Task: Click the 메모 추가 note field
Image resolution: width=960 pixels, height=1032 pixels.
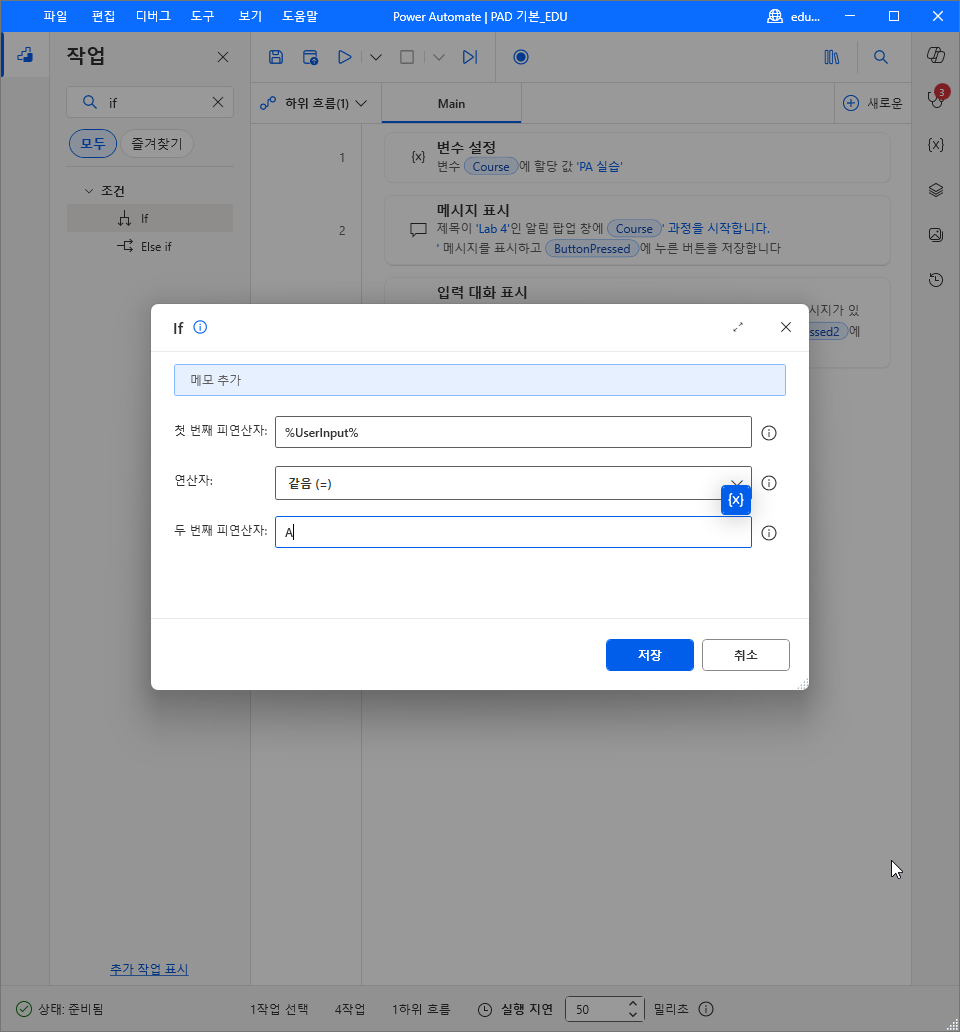Action: [480, 380]
